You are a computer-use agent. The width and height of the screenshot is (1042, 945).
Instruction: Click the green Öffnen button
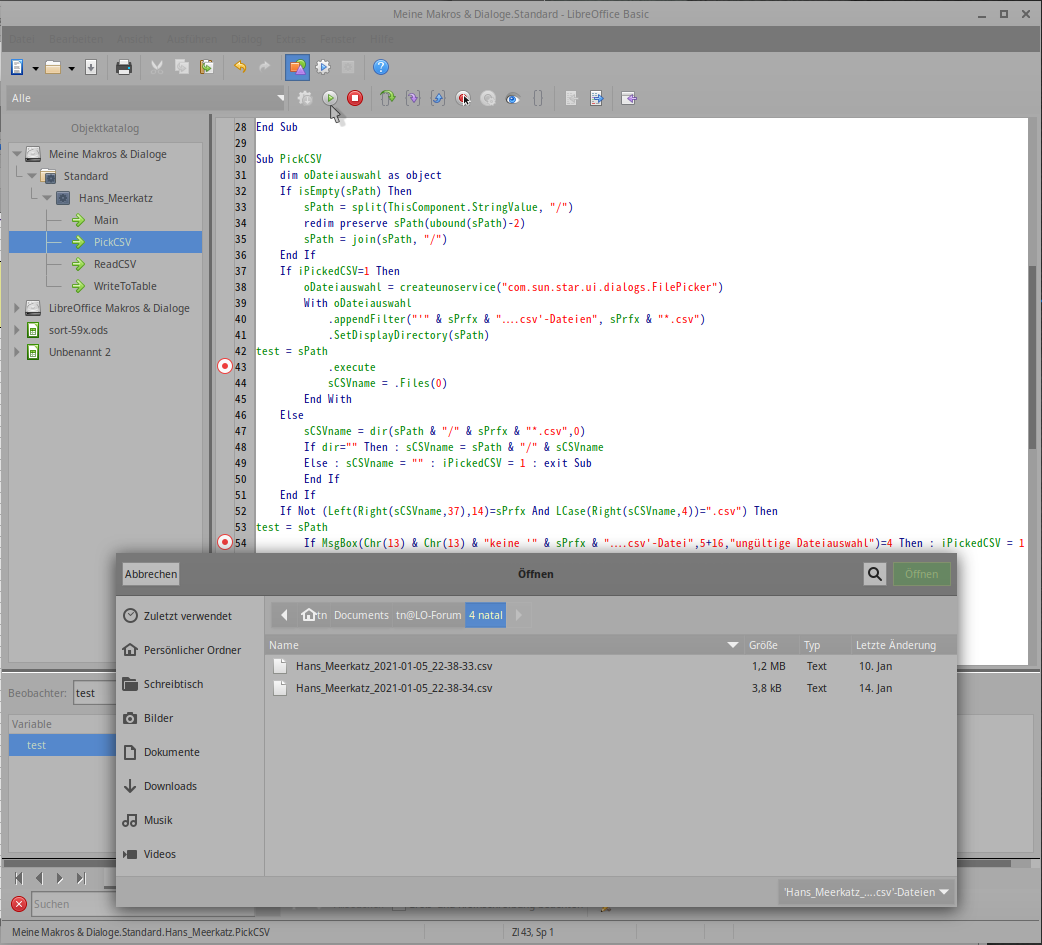pyautogui.click(x=921, y=574)
